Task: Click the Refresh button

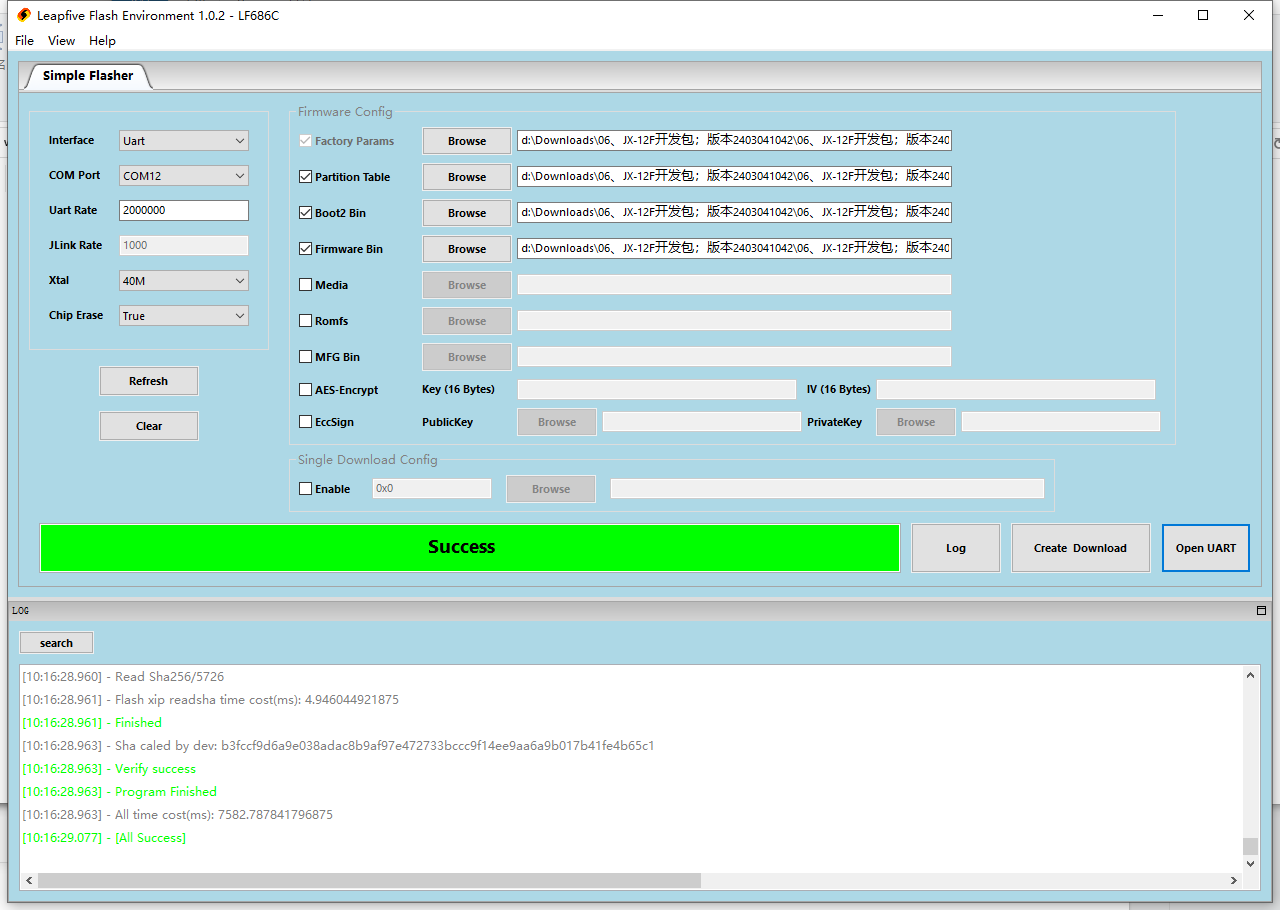Action: (148, 381)
